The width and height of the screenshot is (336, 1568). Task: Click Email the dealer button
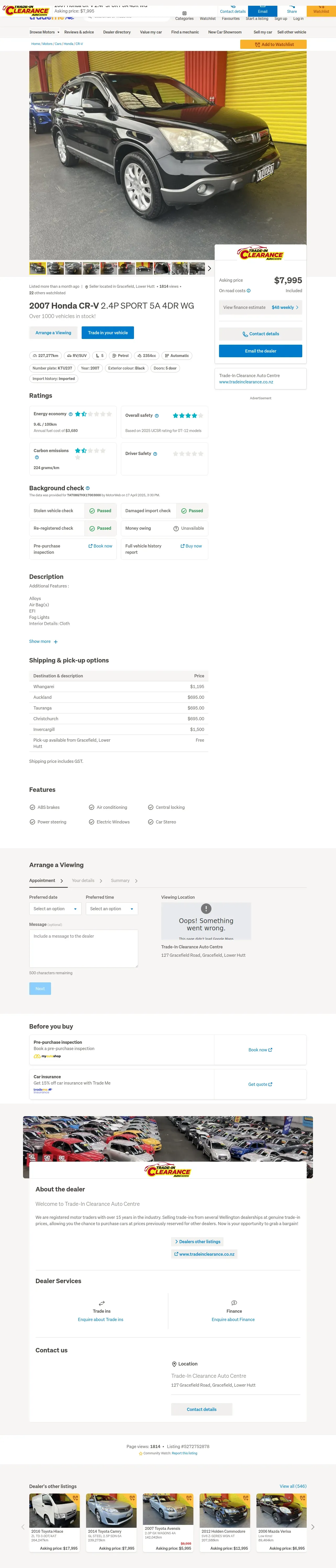pos(260,351)
